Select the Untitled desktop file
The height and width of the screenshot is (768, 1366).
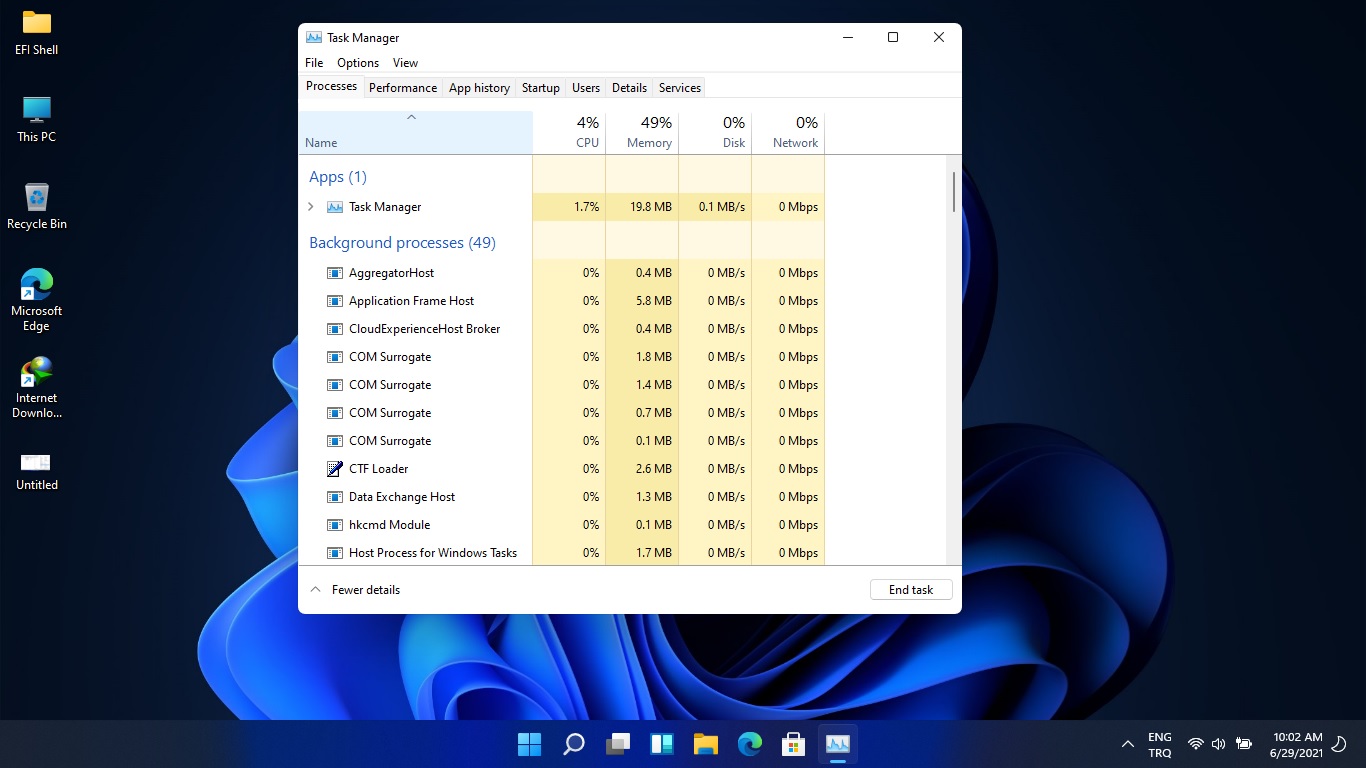click(37, 472)
